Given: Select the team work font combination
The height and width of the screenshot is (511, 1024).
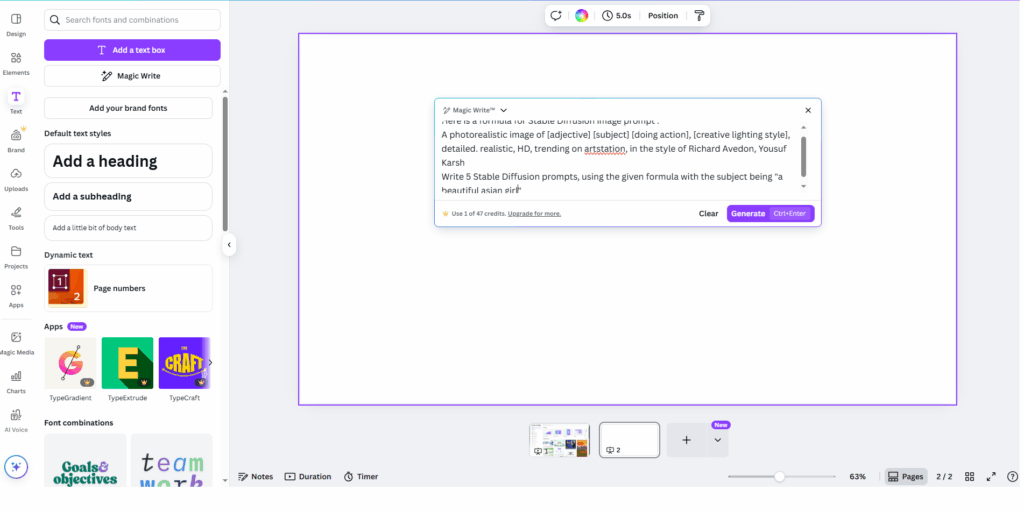Looking at the screenshot, I should [172, 460].
